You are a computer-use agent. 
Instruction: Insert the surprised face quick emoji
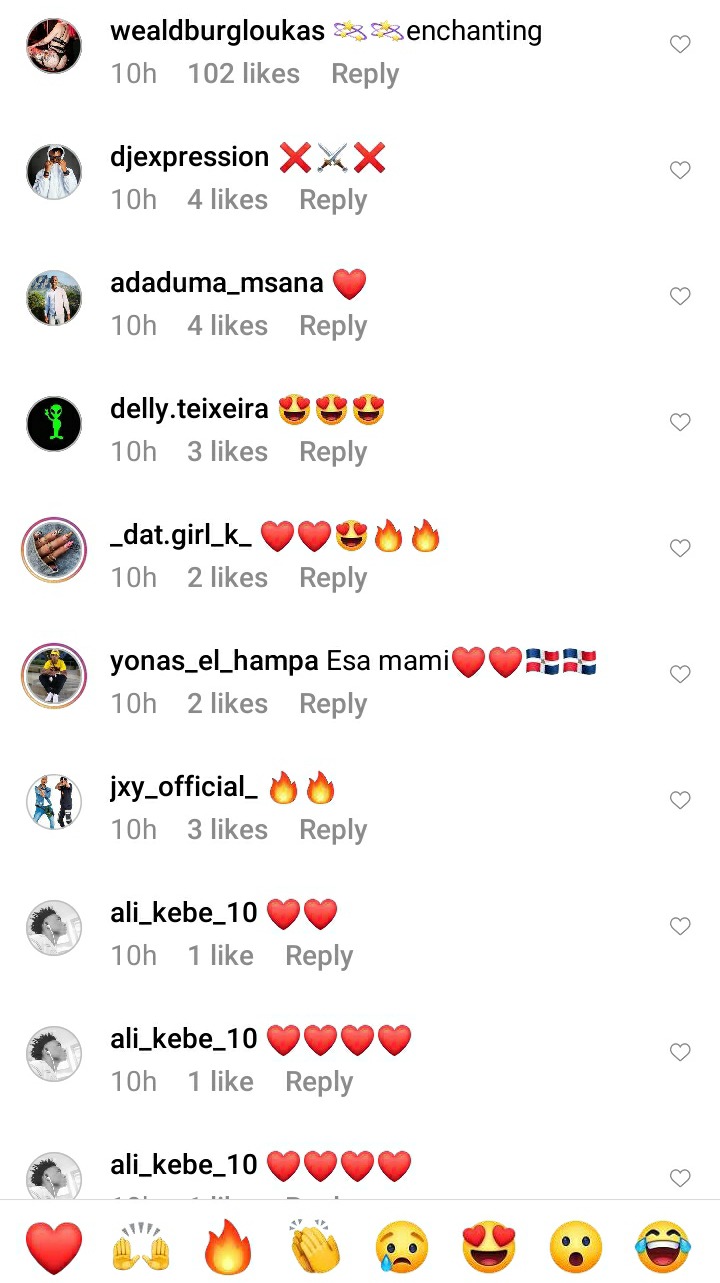click(576, 1248)
